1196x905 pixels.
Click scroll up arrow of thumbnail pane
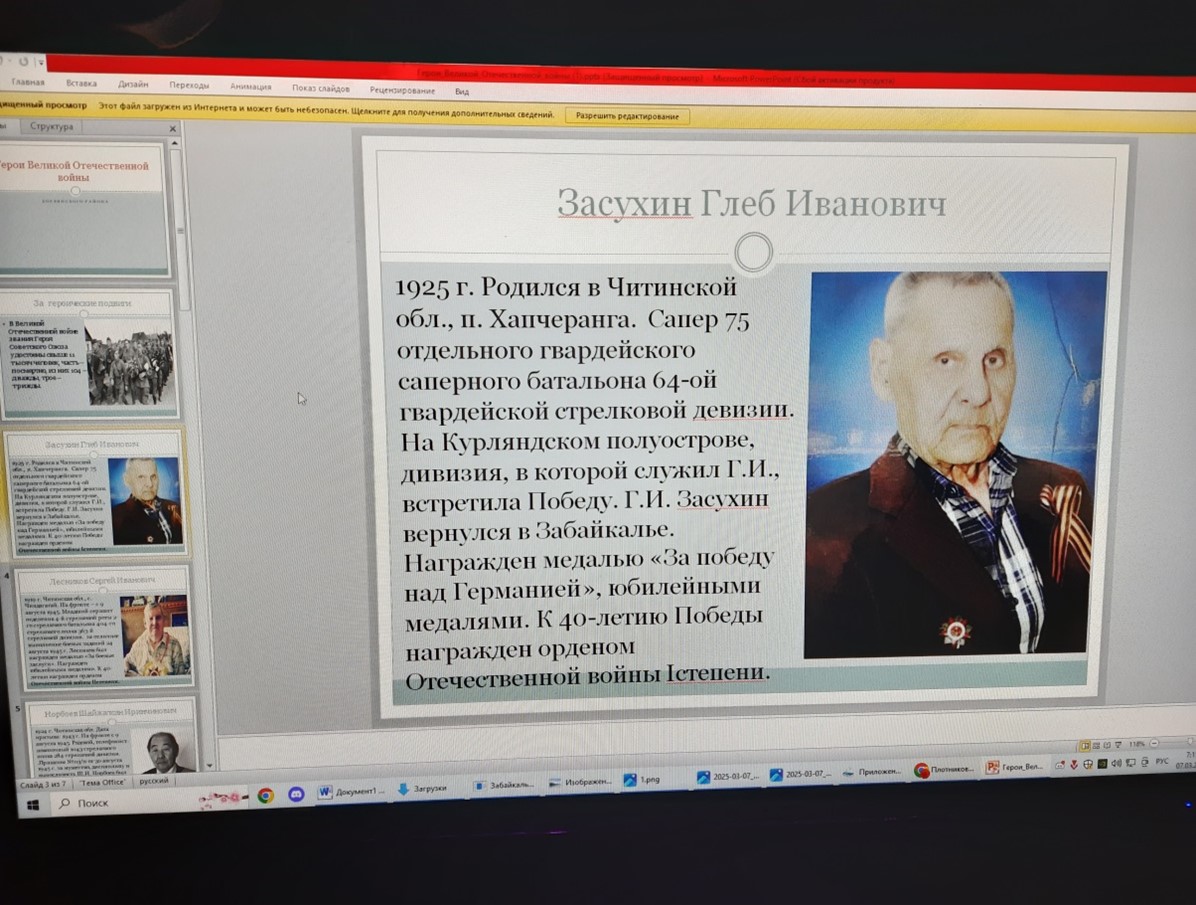pyautogui.click(x=175, y=143)
